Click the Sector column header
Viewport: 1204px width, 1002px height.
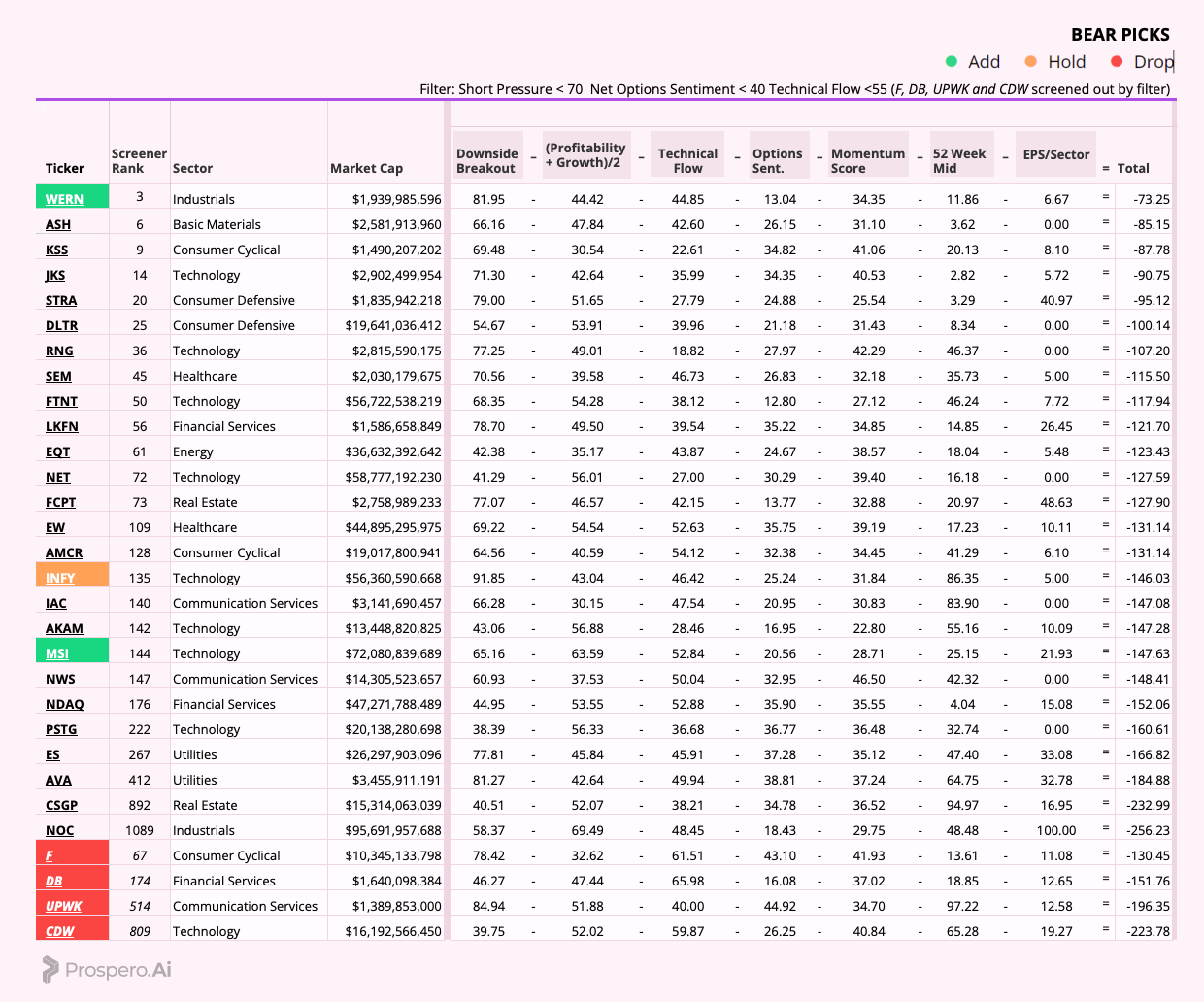click(x=192, y=168)
